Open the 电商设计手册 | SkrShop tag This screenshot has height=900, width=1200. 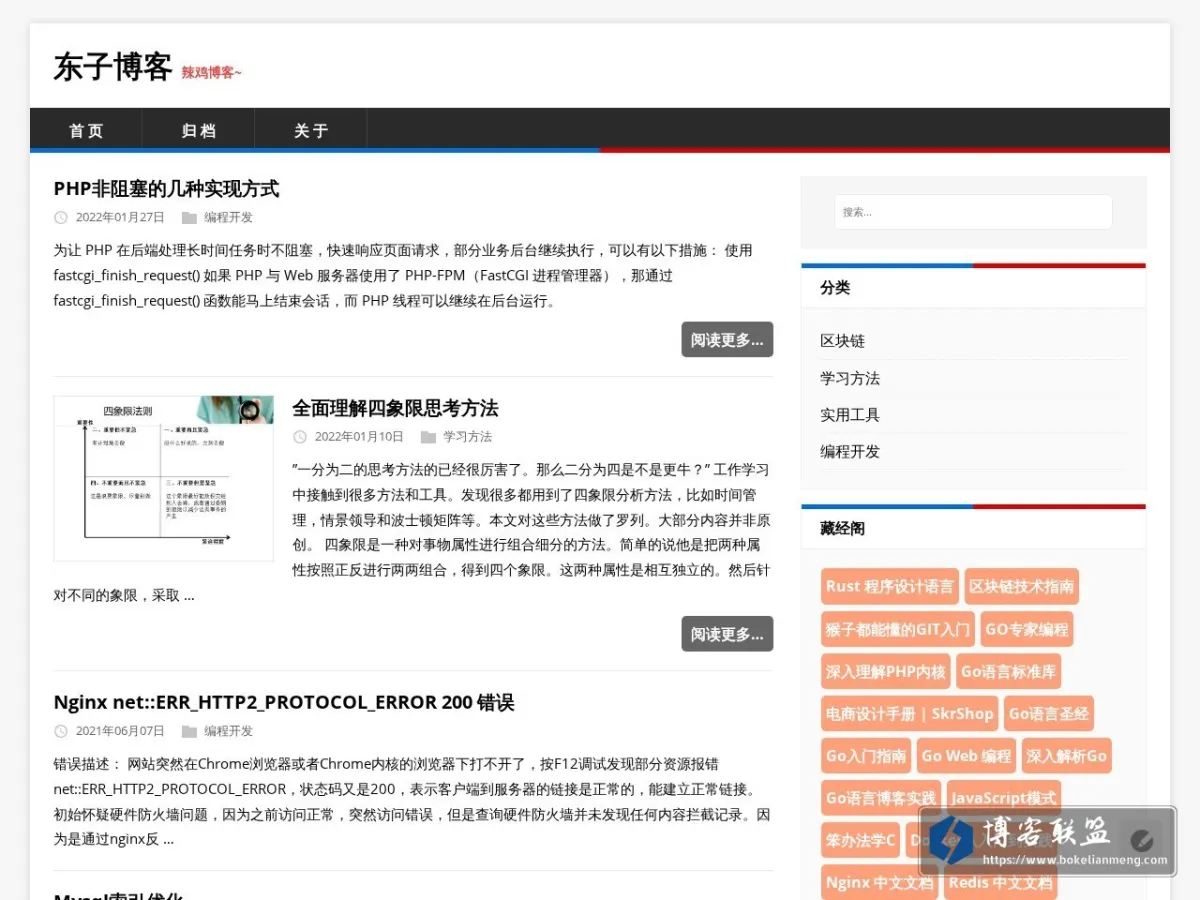click(x=909, y=714)
